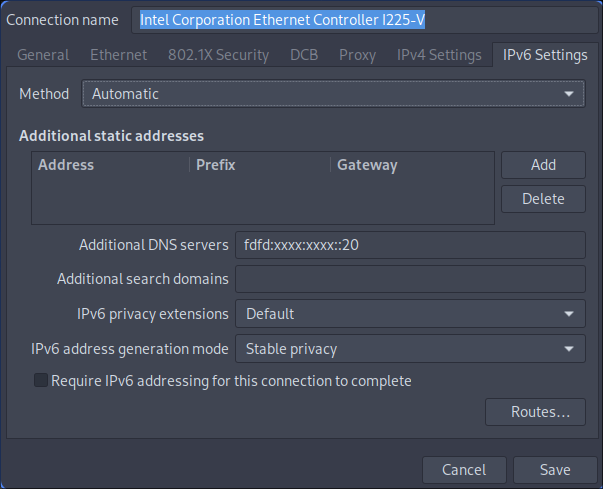Click the Connection name label

click(62, 20)
